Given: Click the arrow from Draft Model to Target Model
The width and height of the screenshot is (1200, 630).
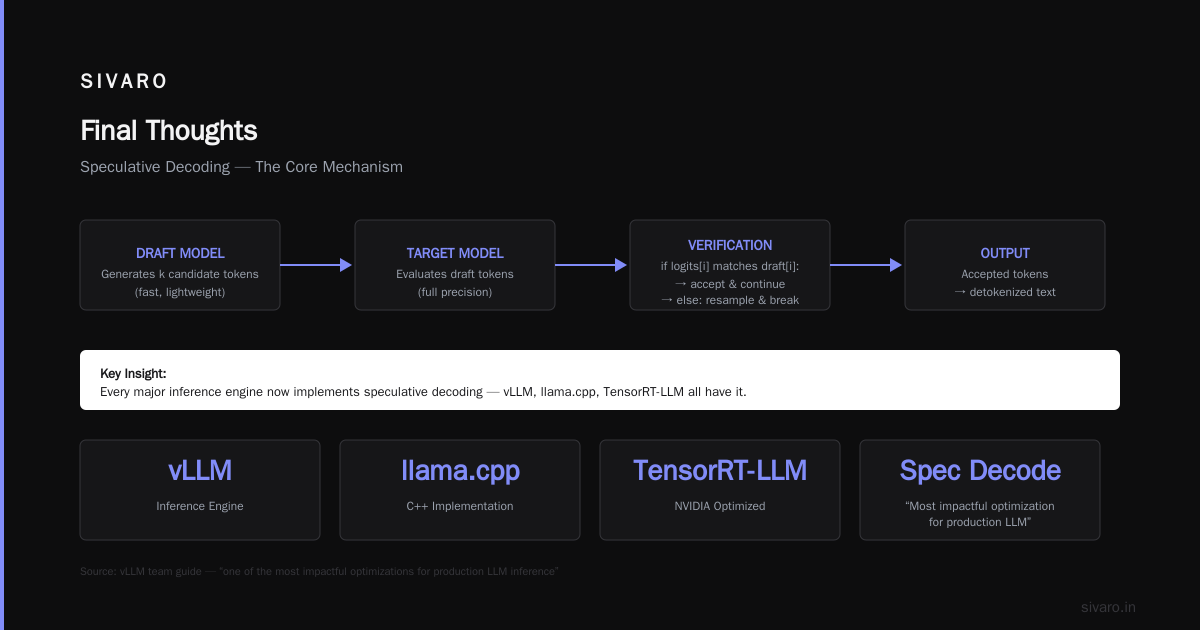Looking at the screenshot, I should tap(317, 265).
